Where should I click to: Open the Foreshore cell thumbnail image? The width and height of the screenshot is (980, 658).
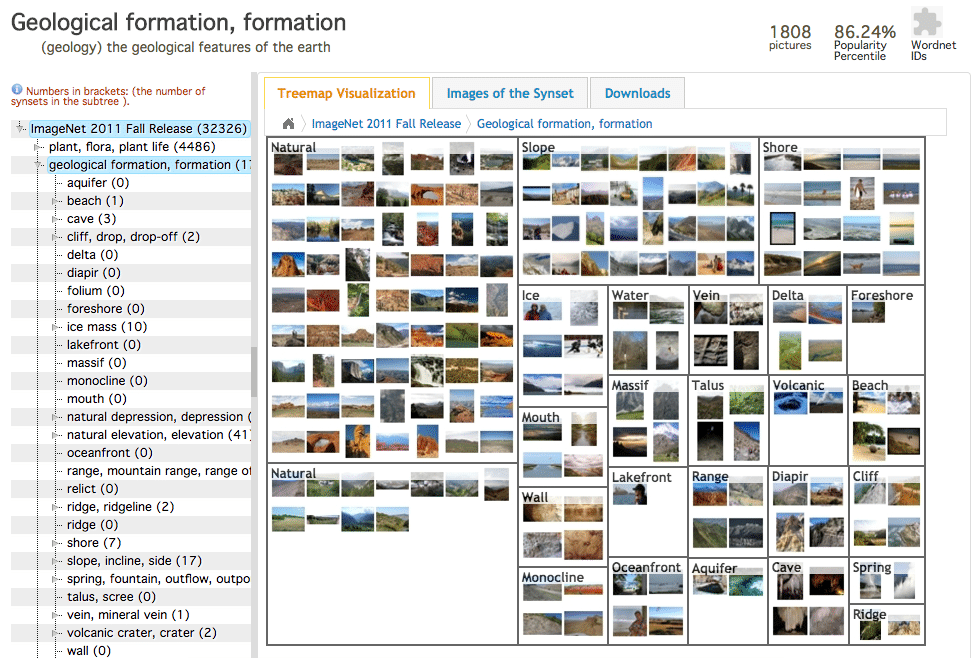[x=868, y=312]
